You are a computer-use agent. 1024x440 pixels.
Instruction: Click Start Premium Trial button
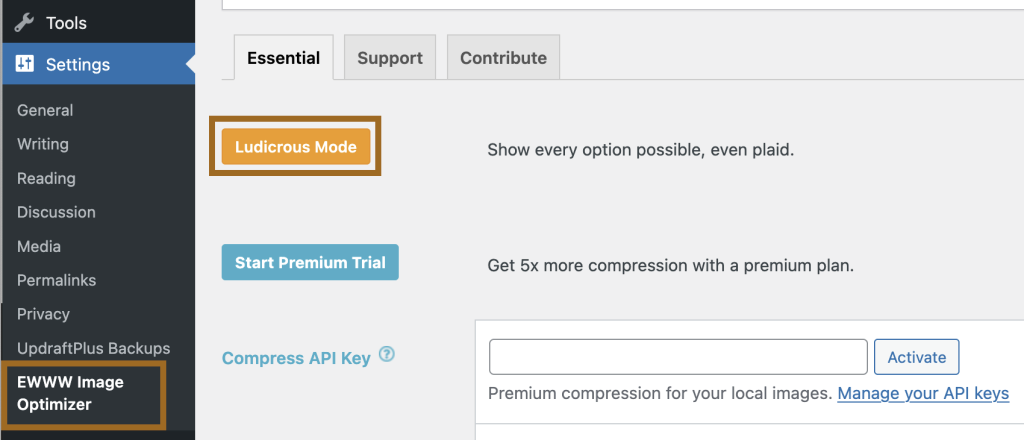click(x=309, y=263)
